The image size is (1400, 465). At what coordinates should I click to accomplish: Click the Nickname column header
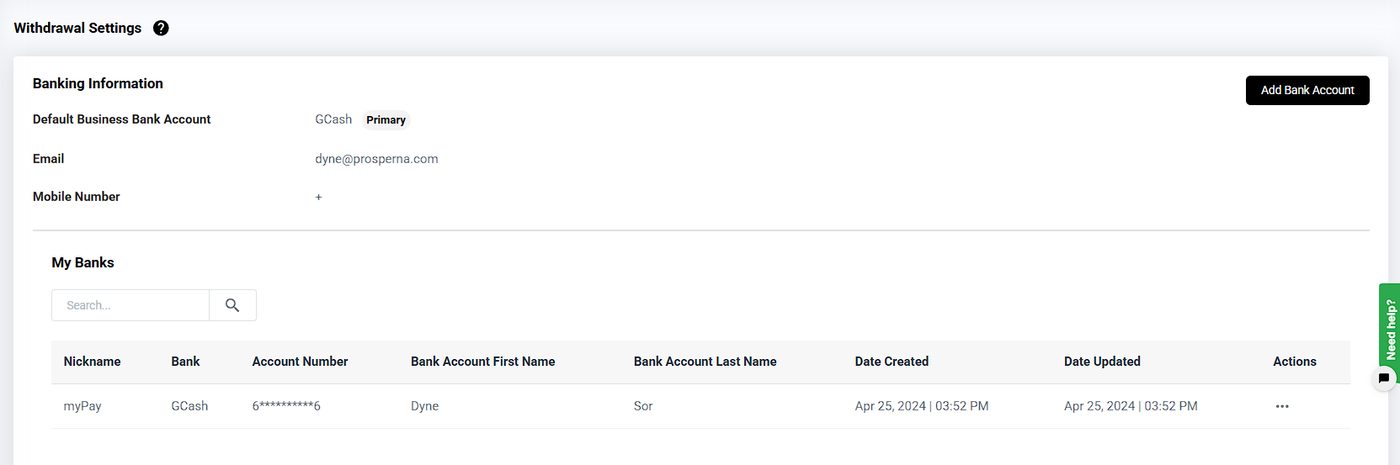point(92,361)
